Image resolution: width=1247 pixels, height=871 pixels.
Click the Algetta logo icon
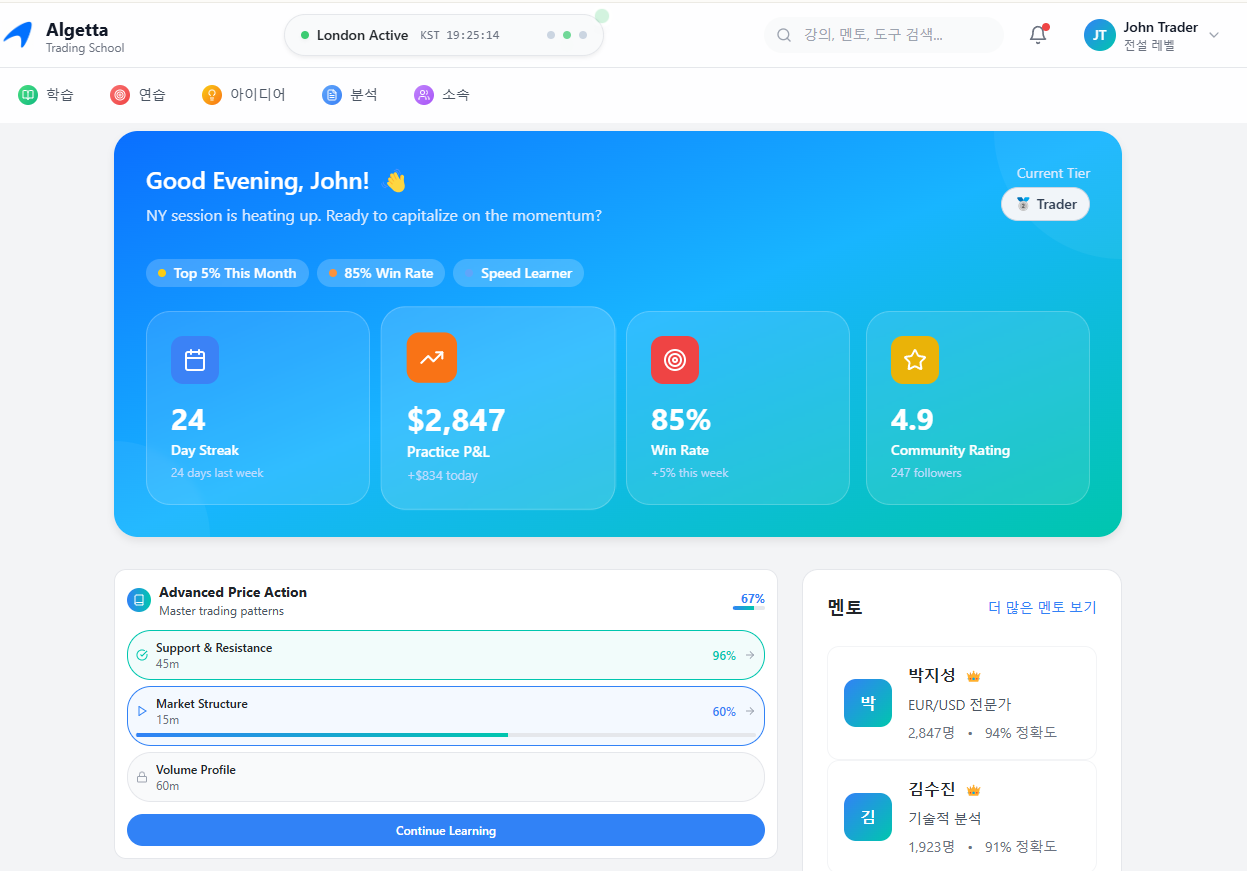tap(18, 35)
